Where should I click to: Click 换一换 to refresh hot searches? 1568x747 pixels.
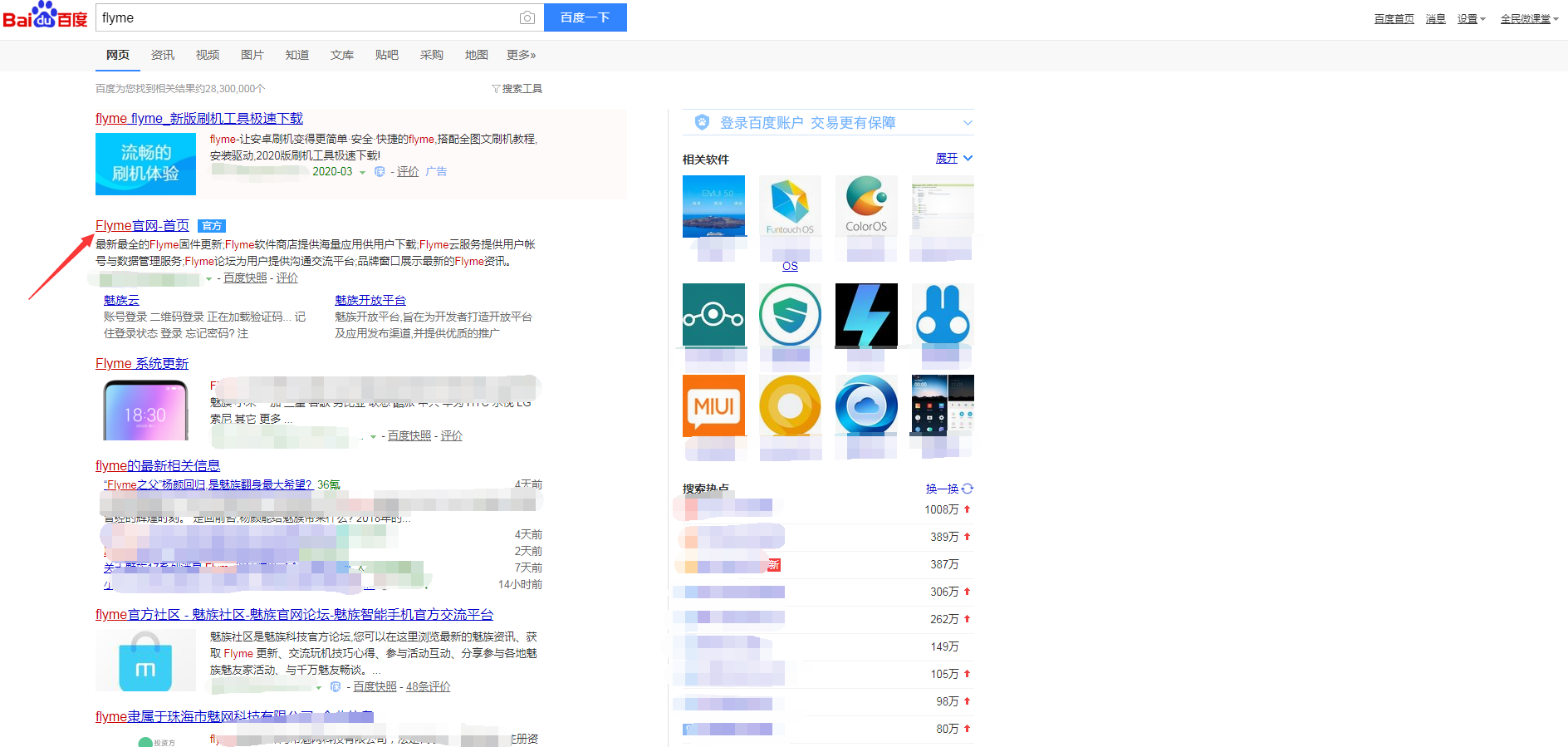[x=942, y=489]
